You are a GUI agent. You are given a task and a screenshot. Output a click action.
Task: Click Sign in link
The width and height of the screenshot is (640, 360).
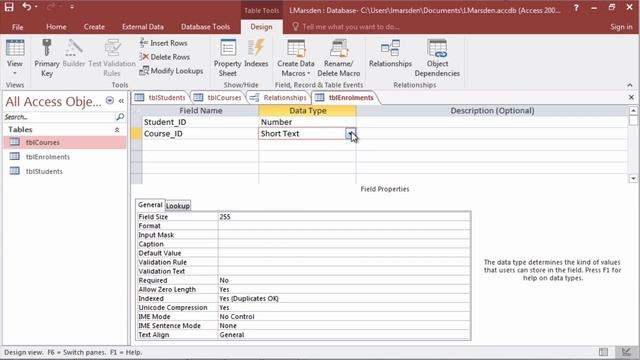[621, 27]
